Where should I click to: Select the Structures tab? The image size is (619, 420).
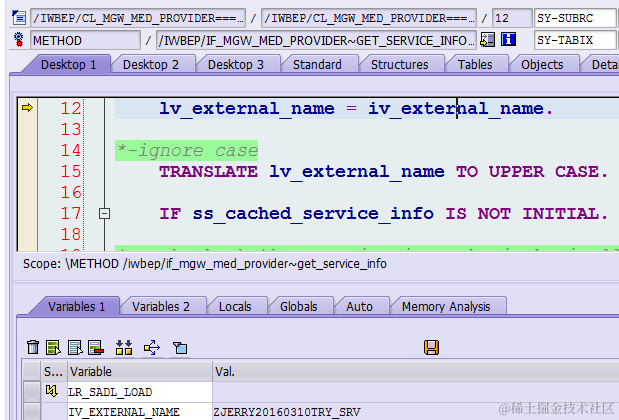point(400,64)
